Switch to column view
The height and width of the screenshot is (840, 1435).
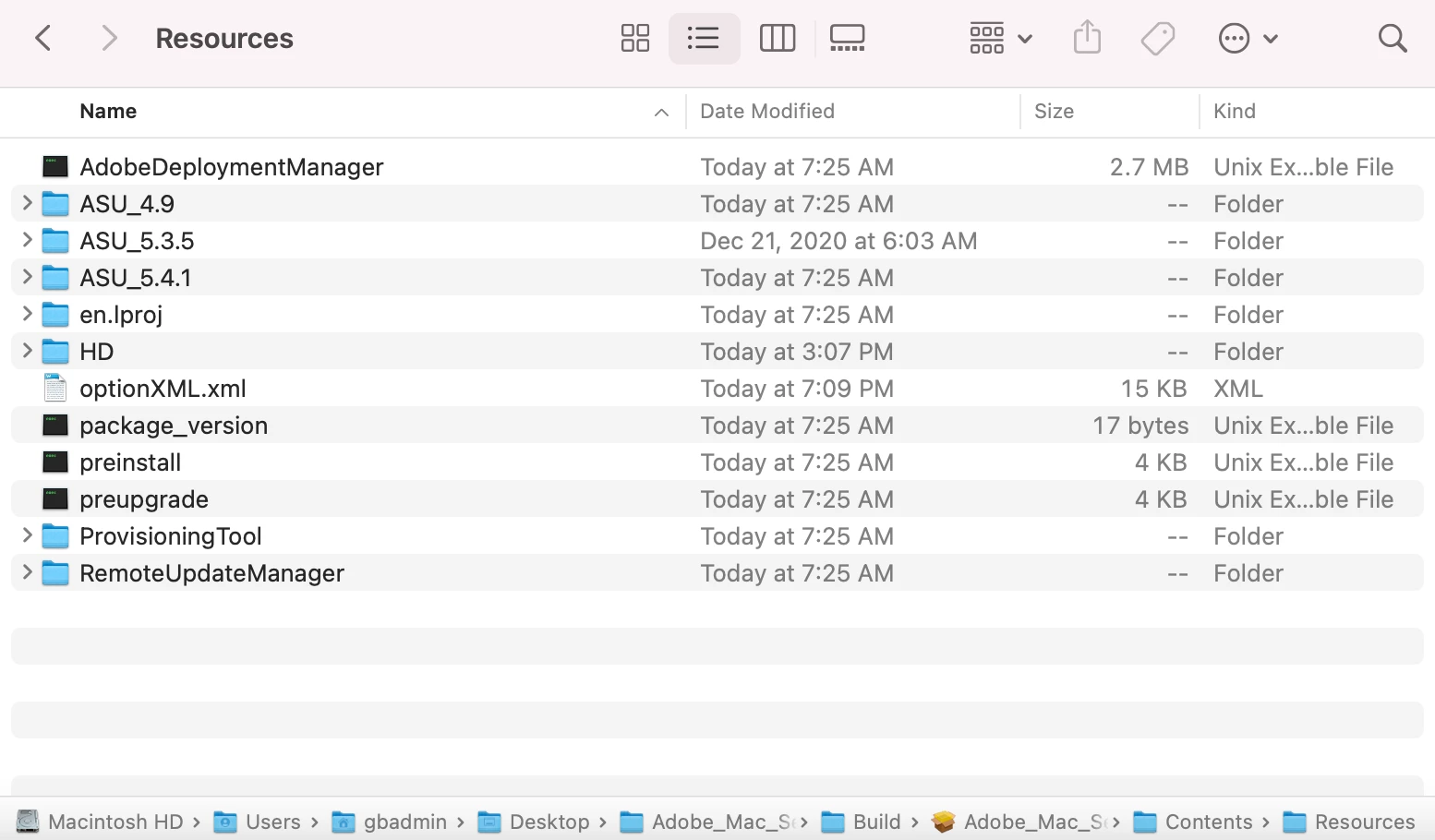(777, 38)
